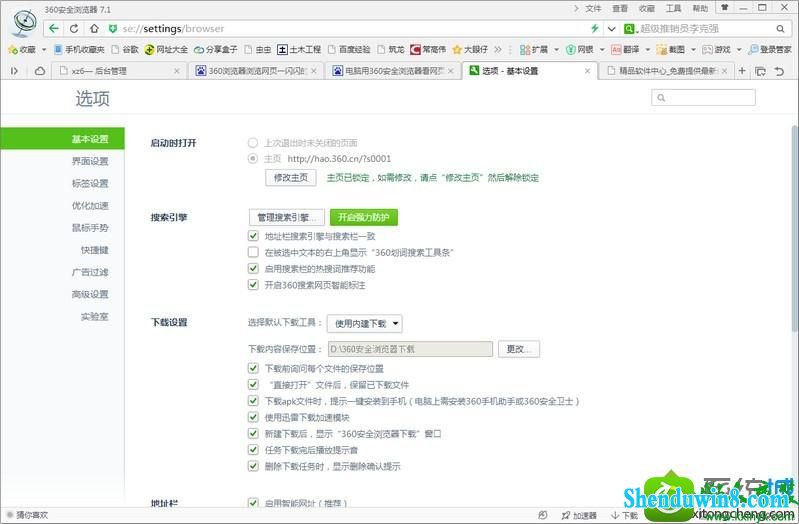Reload the page with the refresh icon

[x=74, y=29]
